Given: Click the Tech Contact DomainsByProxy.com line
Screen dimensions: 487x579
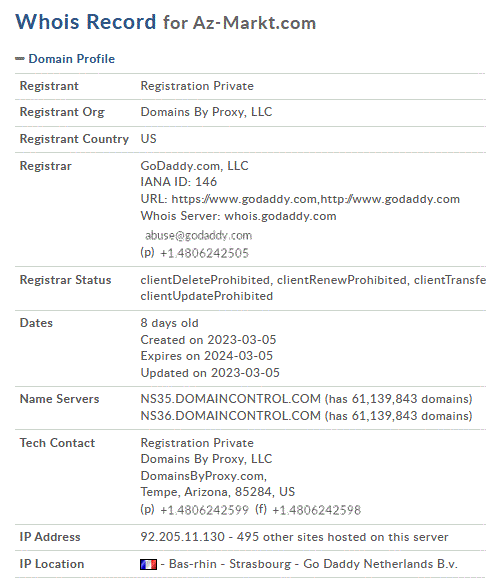Looking at the screenshot, I should [x=203, y=476].
